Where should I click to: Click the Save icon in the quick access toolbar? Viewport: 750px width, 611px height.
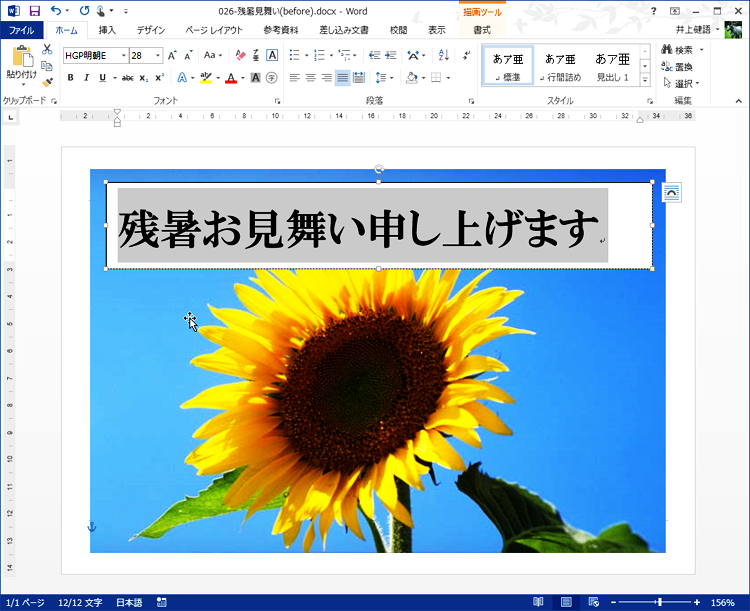coord(35,11)
